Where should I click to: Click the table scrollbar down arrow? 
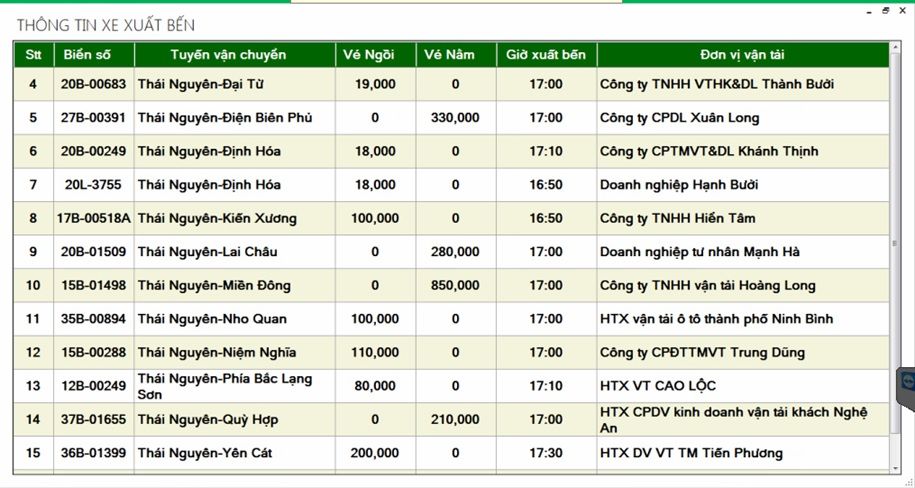(x=896, y=468)
